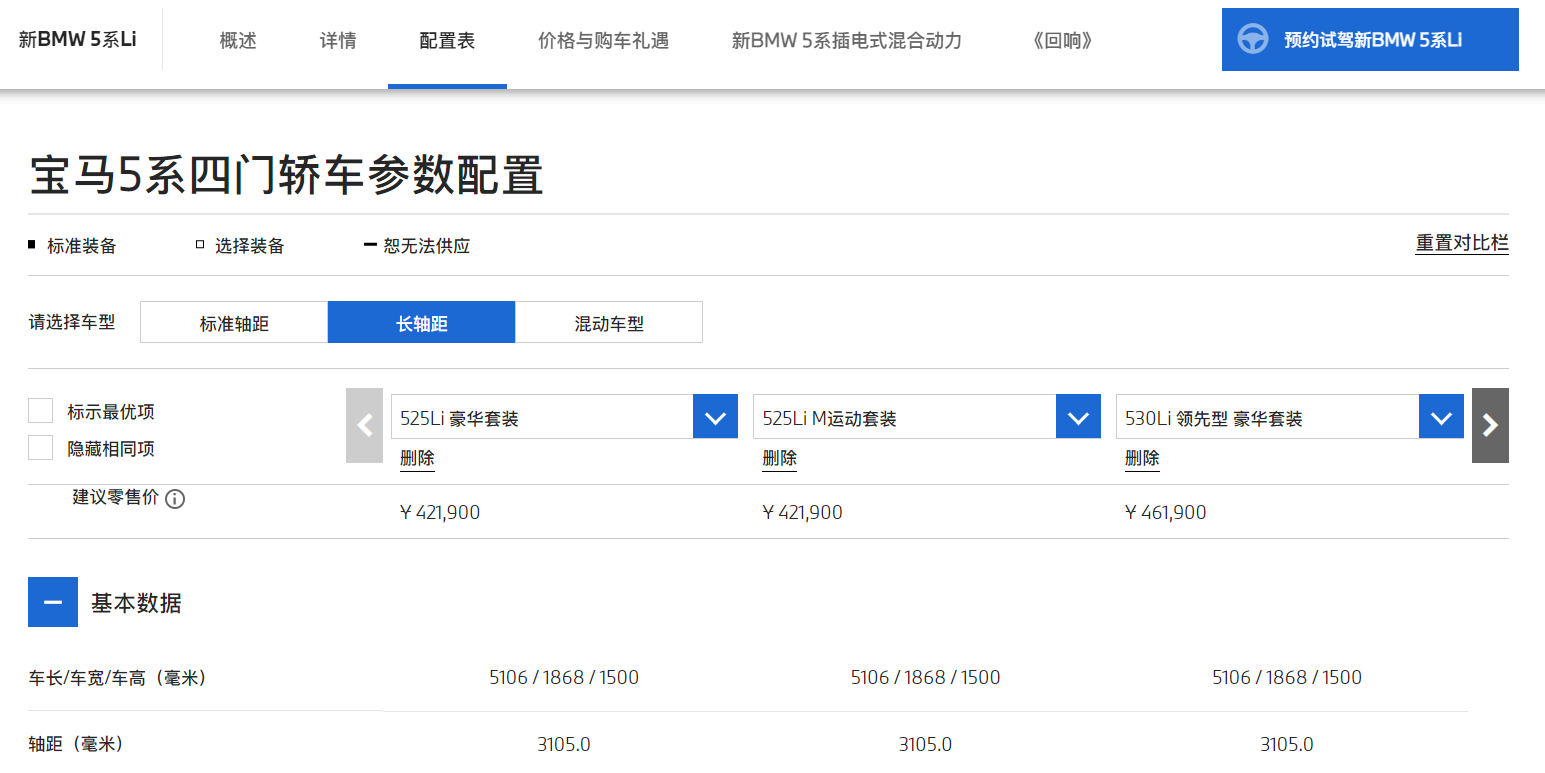
Task: Select the 标准轴距 model type
Action: coord(234,322)
